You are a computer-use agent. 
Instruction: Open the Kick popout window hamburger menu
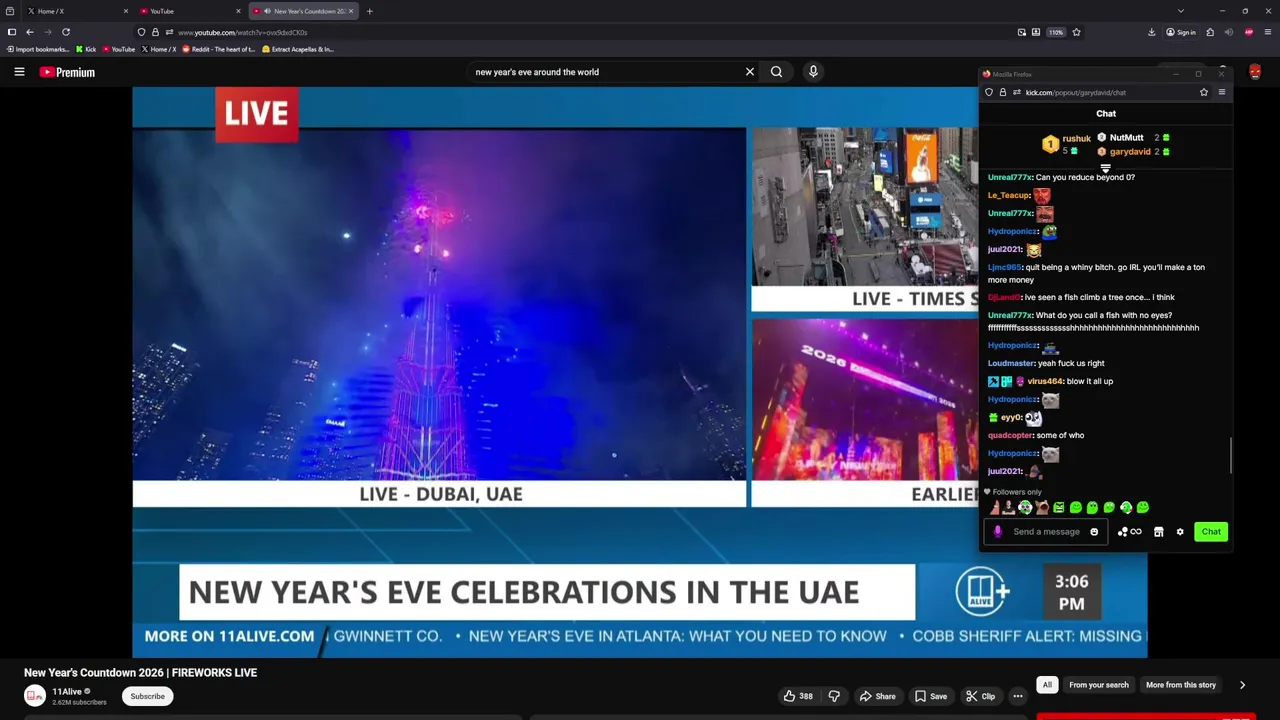[1221, 92]
